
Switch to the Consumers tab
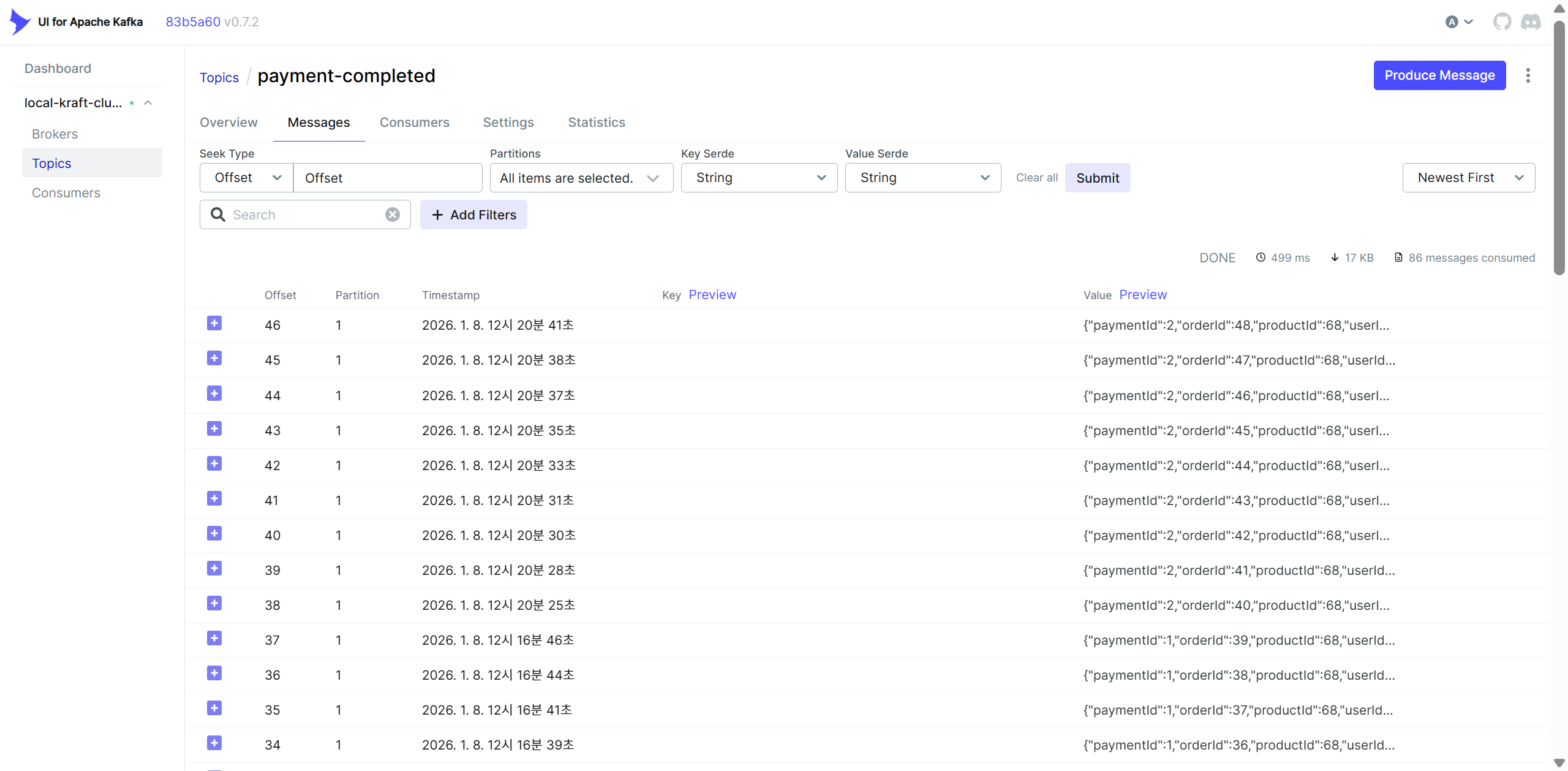pyautogui.click(x=414, y=123)
